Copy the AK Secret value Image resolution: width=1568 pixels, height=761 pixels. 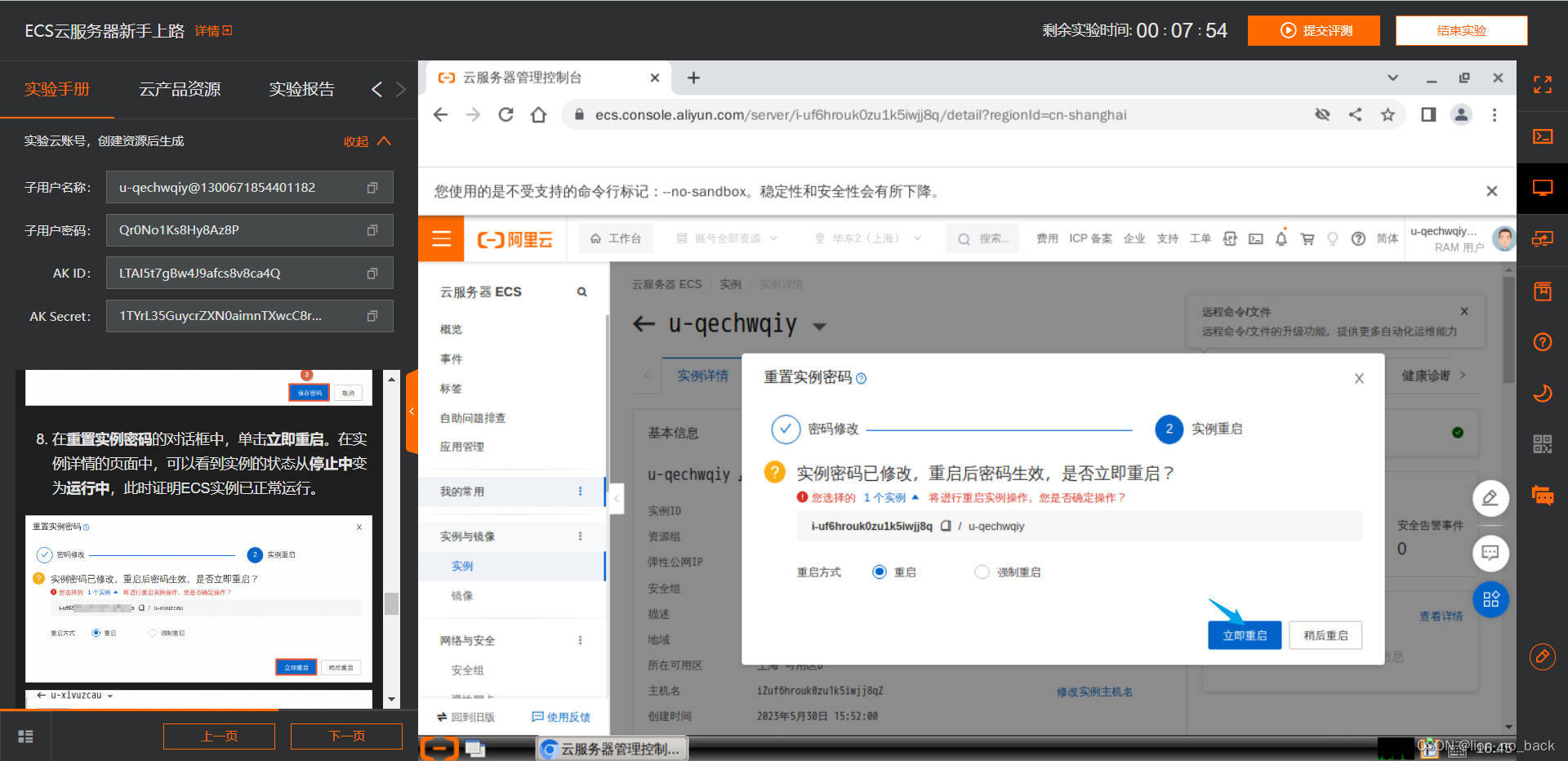(372, 316)
